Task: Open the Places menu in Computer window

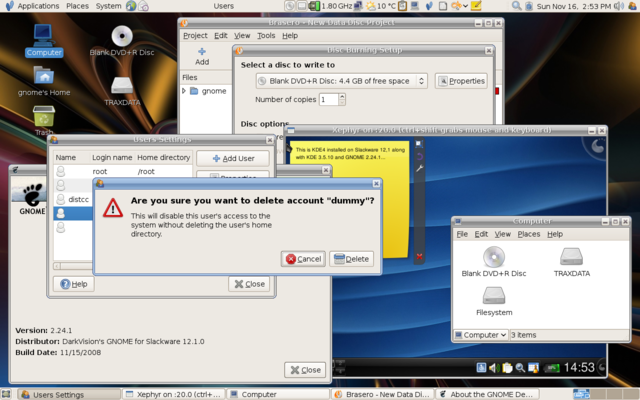Action: (529, 234)
